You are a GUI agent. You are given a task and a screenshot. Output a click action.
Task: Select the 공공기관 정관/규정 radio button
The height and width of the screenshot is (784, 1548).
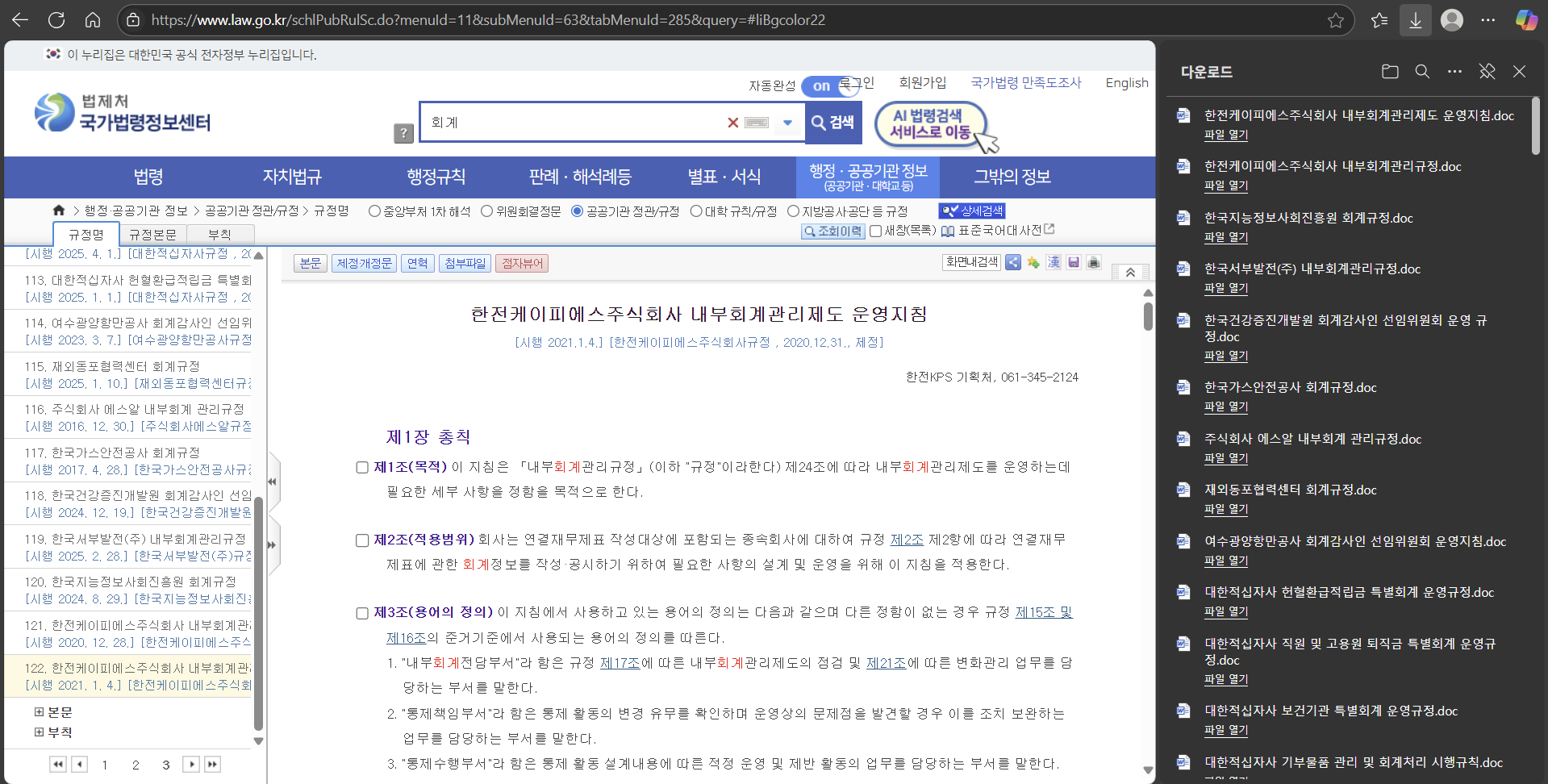click(x=577, y=211)
